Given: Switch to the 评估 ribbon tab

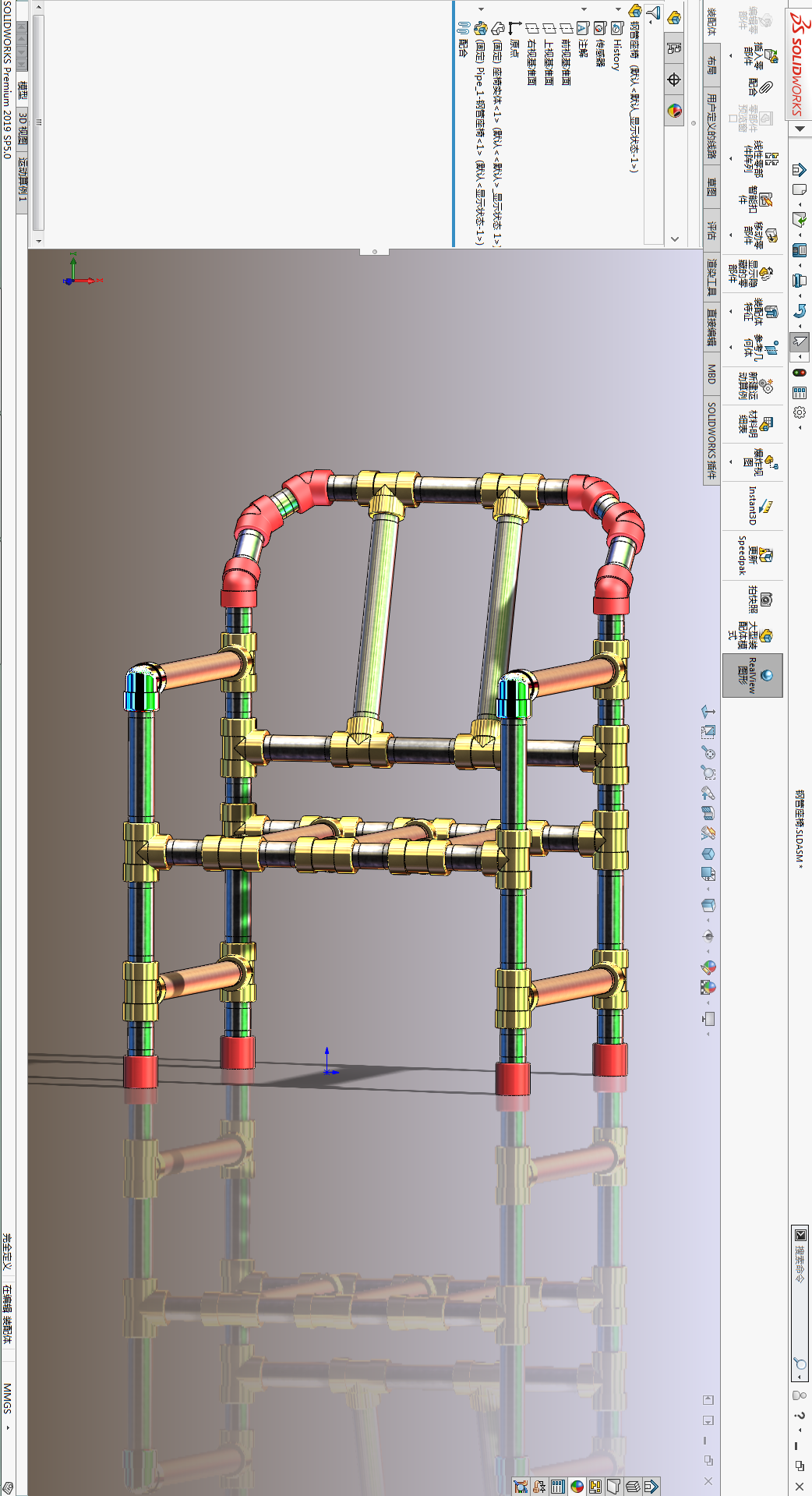Looking at the screenshot, I should point(711,229).
